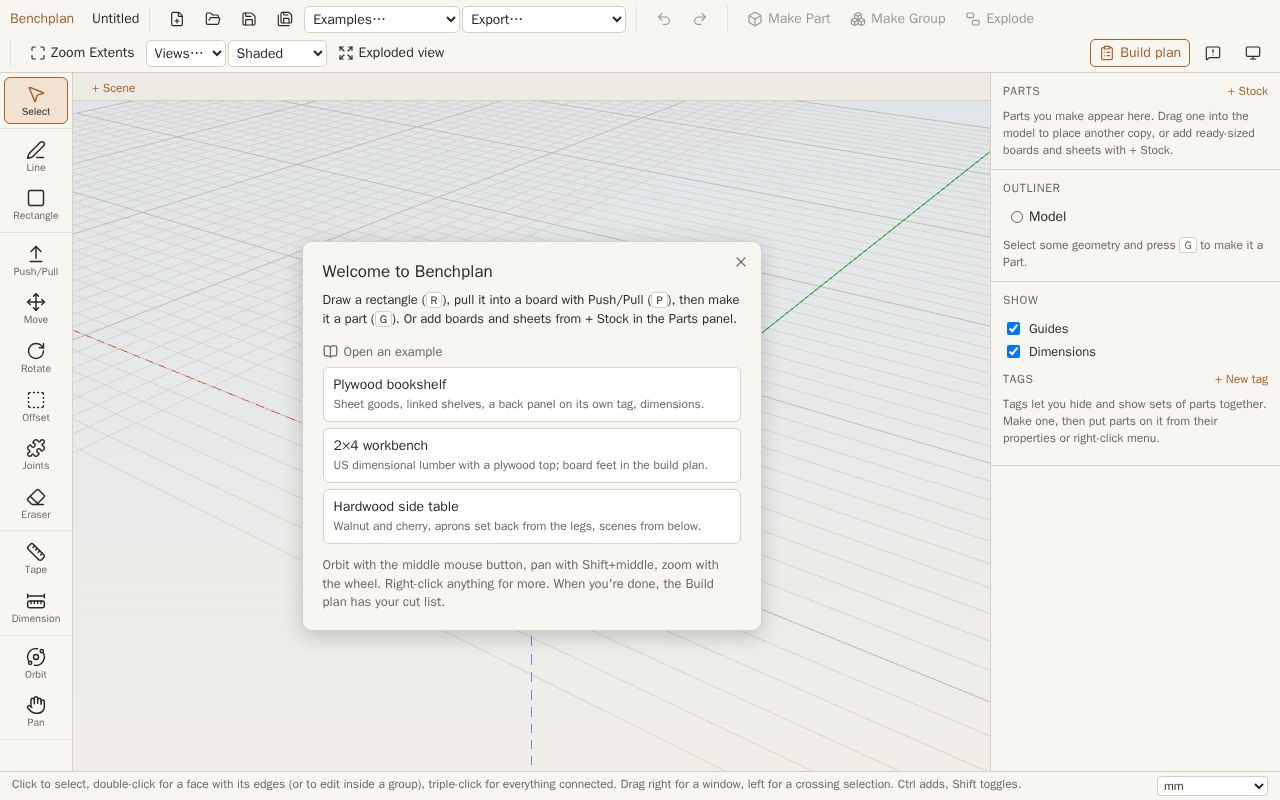The height and width of the screenshot is (800, 1280).
Task: Select the Offset tool
Action: coord(36,407)
